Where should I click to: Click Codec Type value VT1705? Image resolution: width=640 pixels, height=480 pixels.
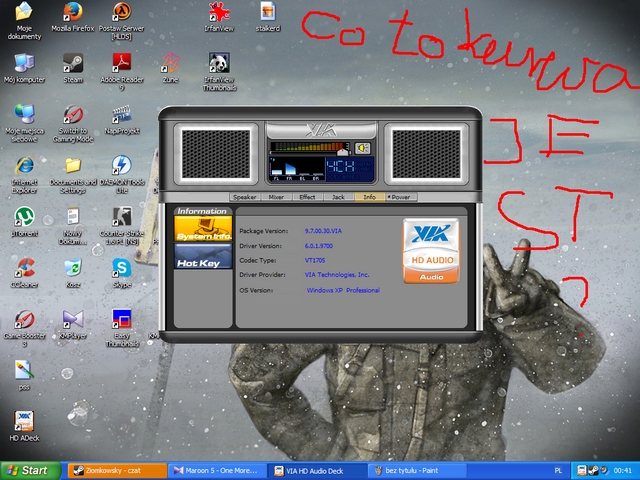[315, 260]
